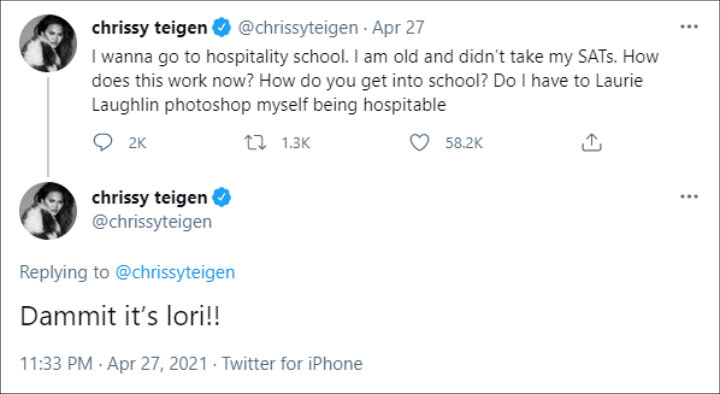Open the profile picture on the reply tweet

(48, 211)
